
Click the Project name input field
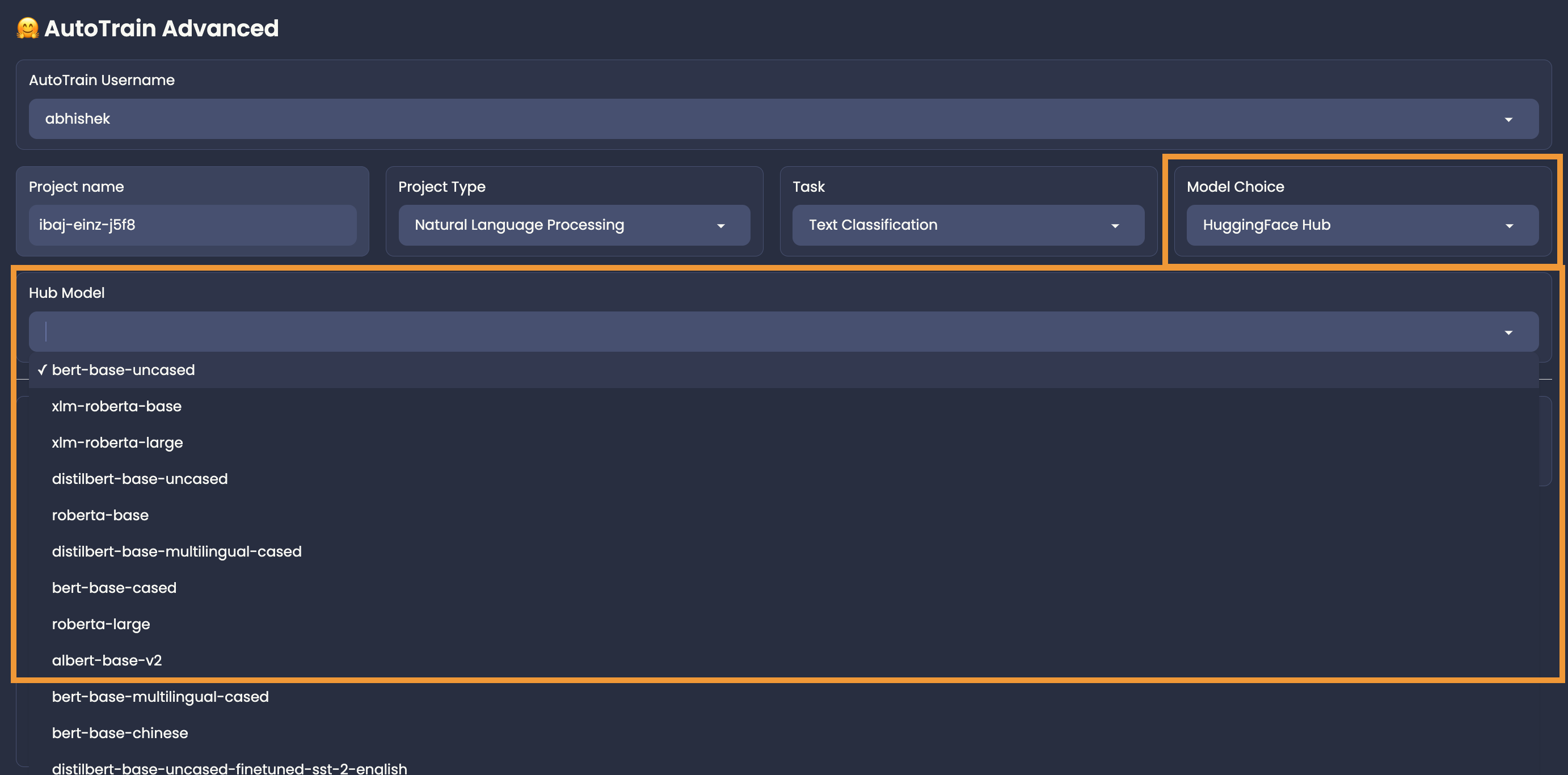192,225
